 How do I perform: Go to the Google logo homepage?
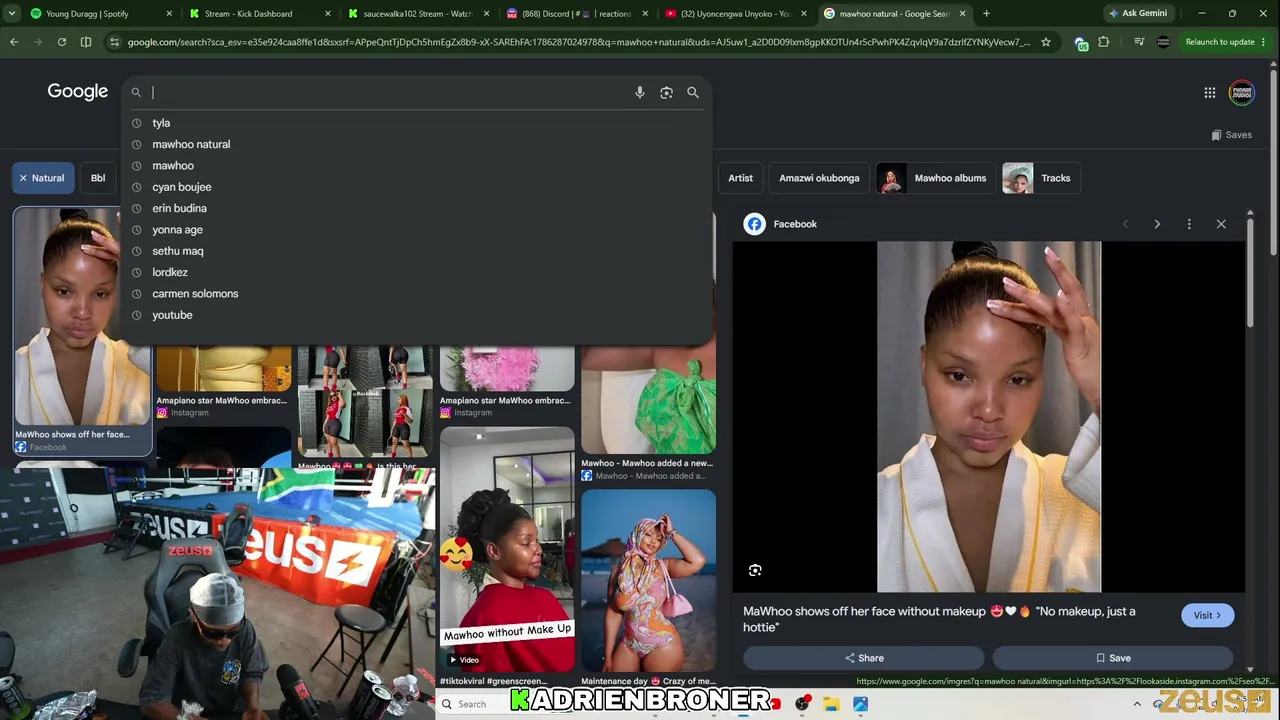click(x=77, y=92)
